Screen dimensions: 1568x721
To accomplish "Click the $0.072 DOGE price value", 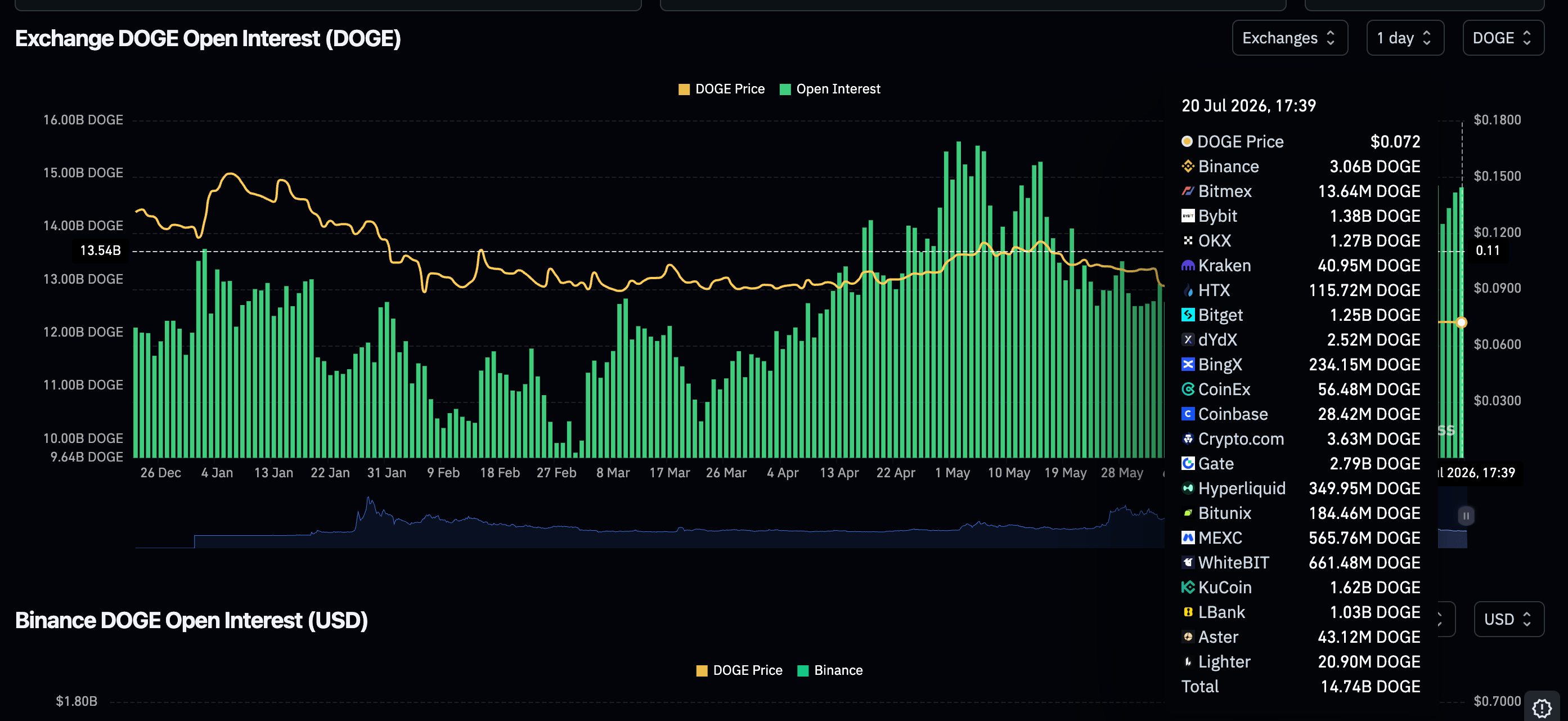I will pyautogui.click(x=1395, y=141).
